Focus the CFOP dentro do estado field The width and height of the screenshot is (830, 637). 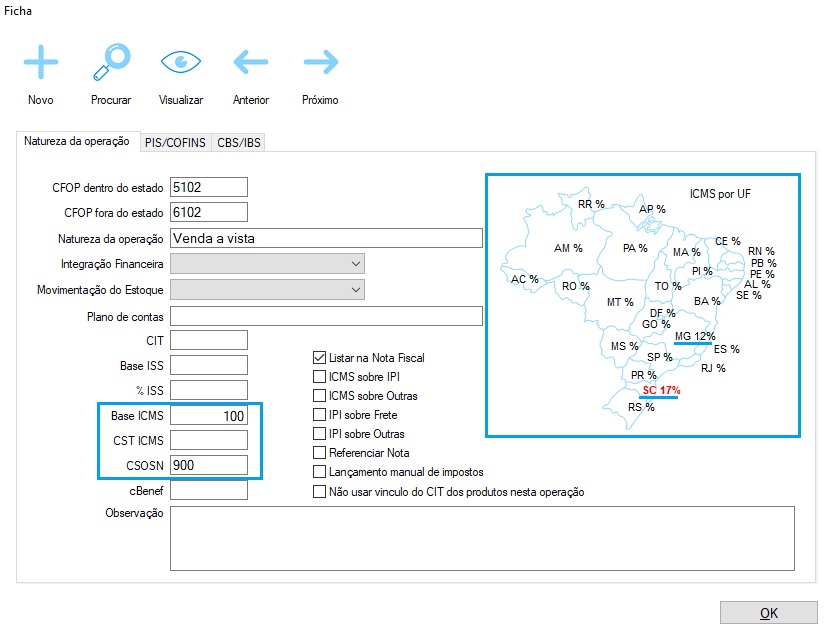point(209,187)
